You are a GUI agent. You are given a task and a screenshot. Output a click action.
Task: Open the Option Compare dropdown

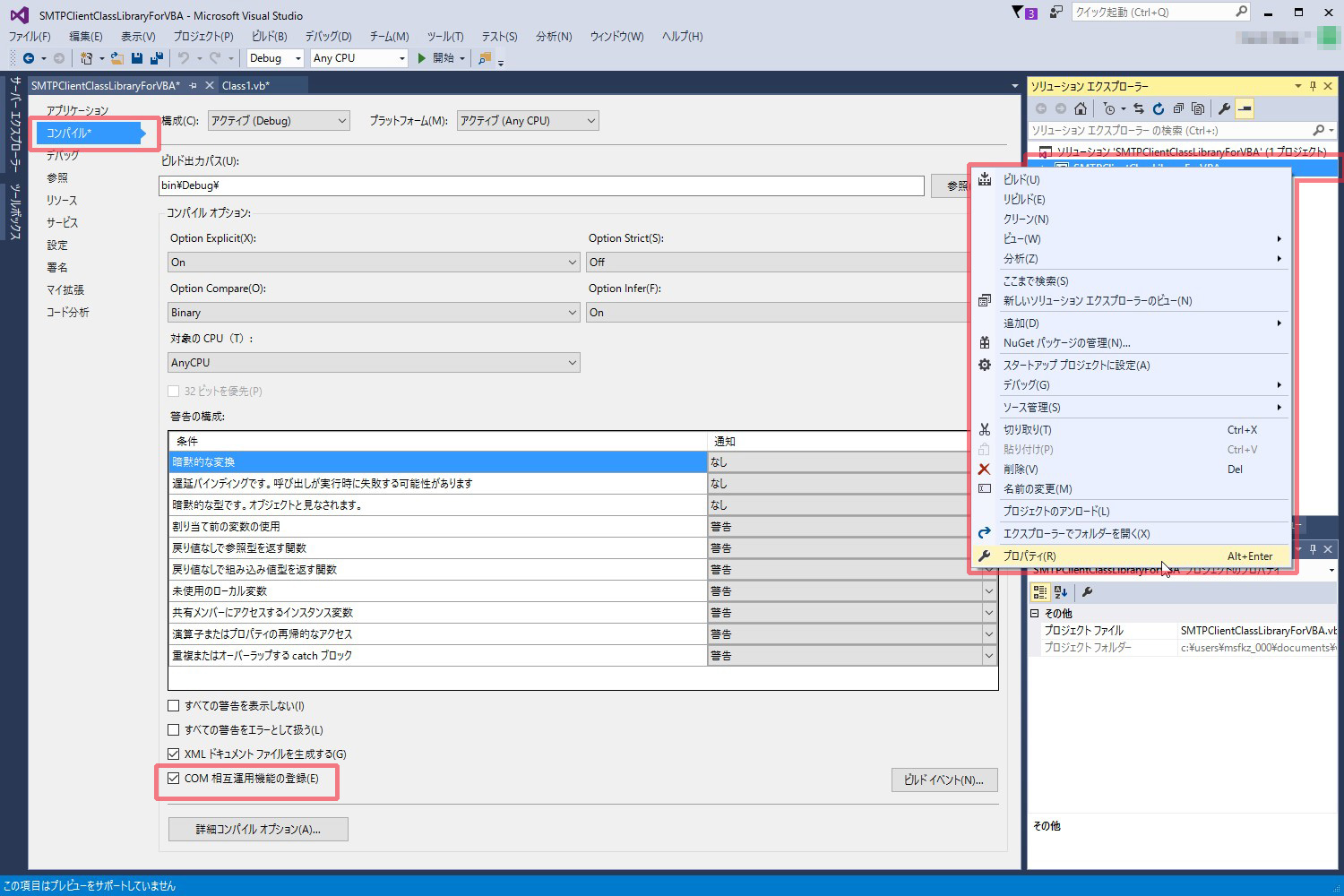374,313
